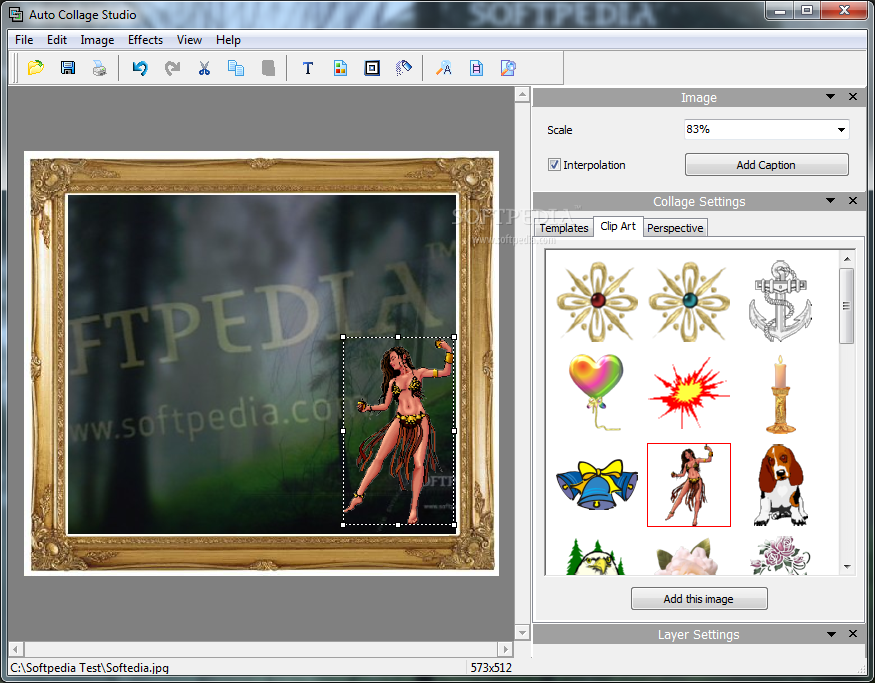Expand the Layer Settings panel arrow
The width and height of the screenshot is (875, 683).
tap(831, 634)
